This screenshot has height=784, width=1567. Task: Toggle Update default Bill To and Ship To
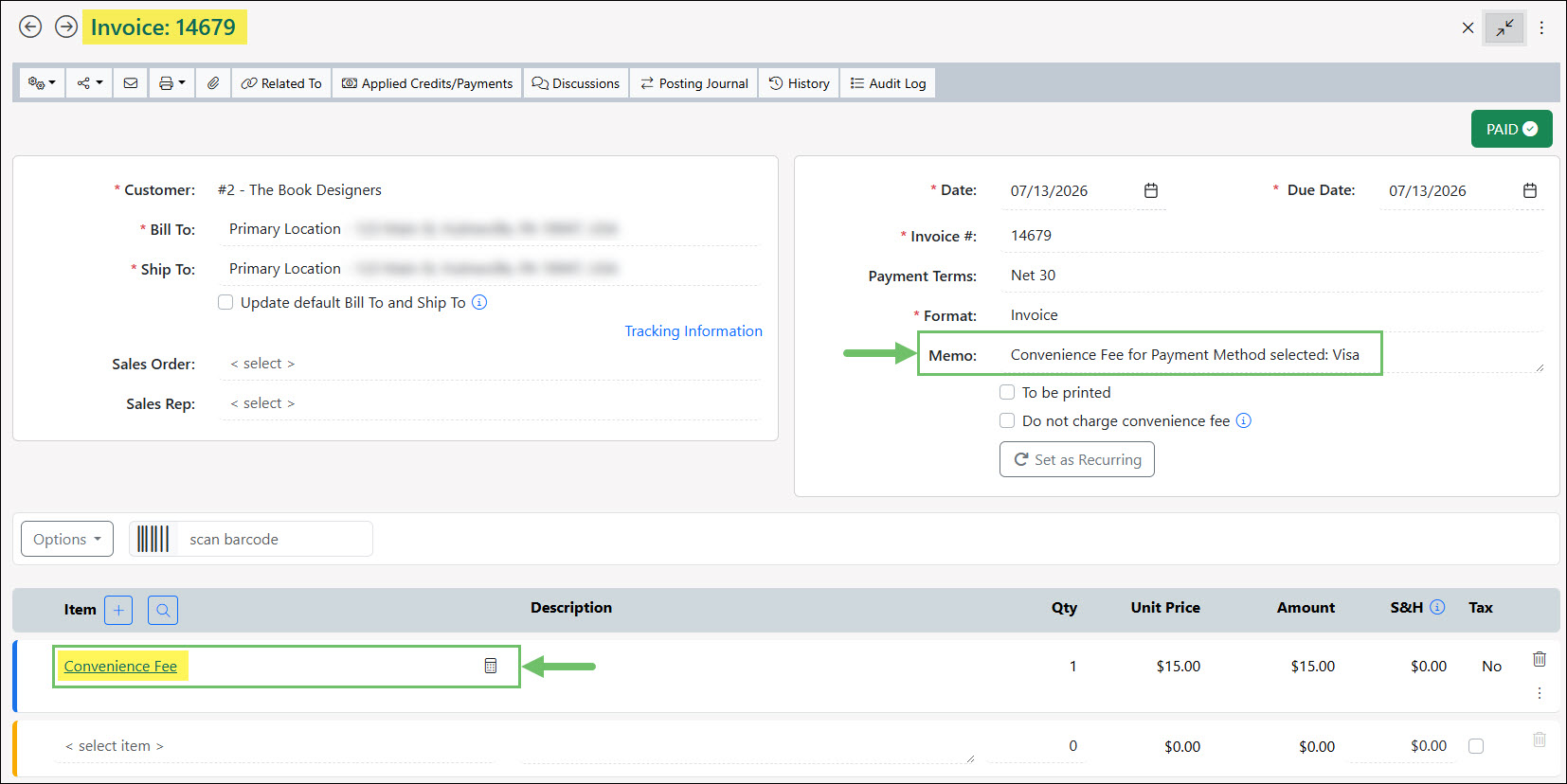coord(225,302)
